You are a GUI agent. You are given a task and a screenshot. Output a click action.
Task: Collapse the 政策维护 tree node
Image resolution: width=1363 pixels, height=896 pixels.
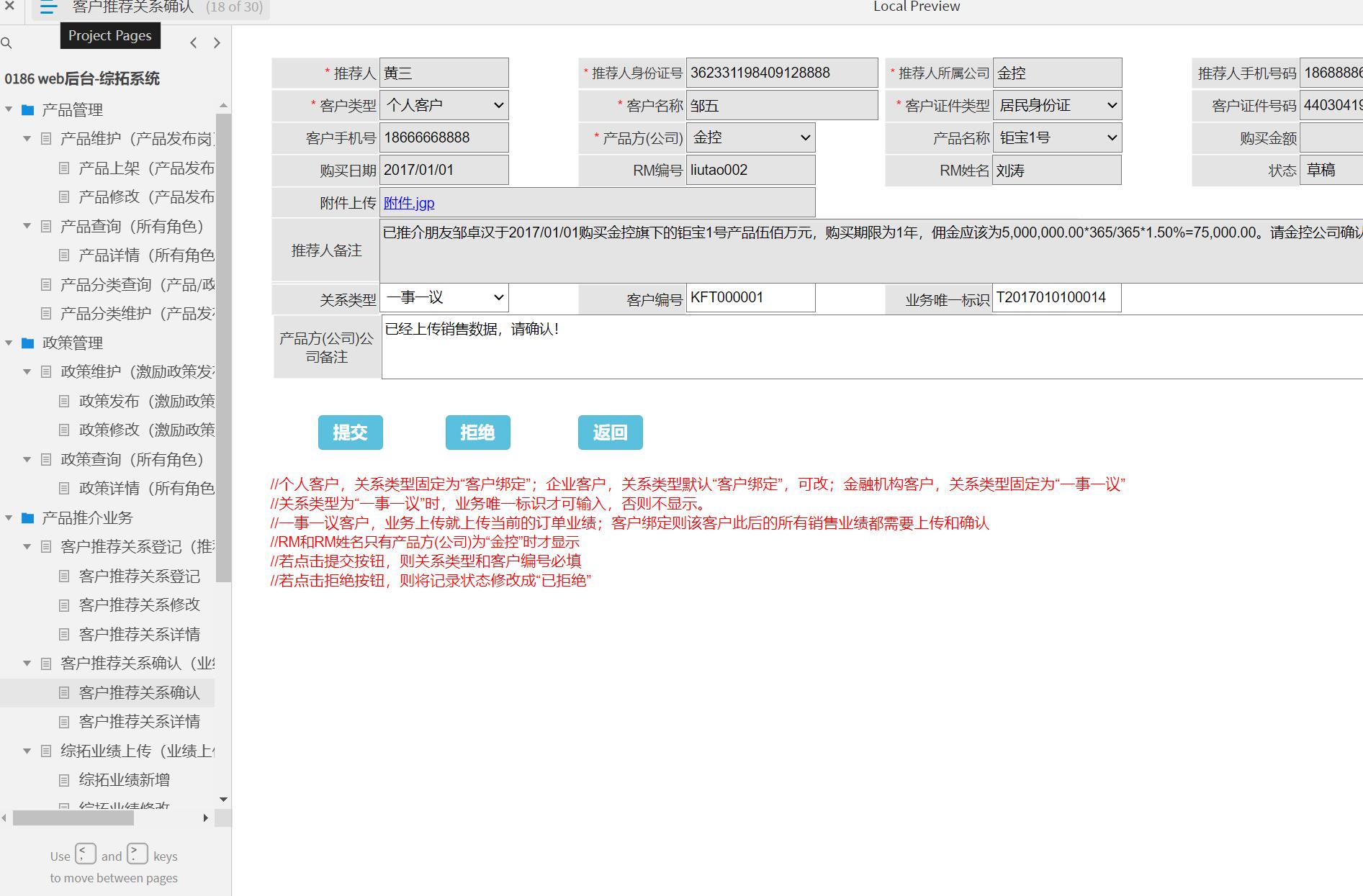click(27, 372)
